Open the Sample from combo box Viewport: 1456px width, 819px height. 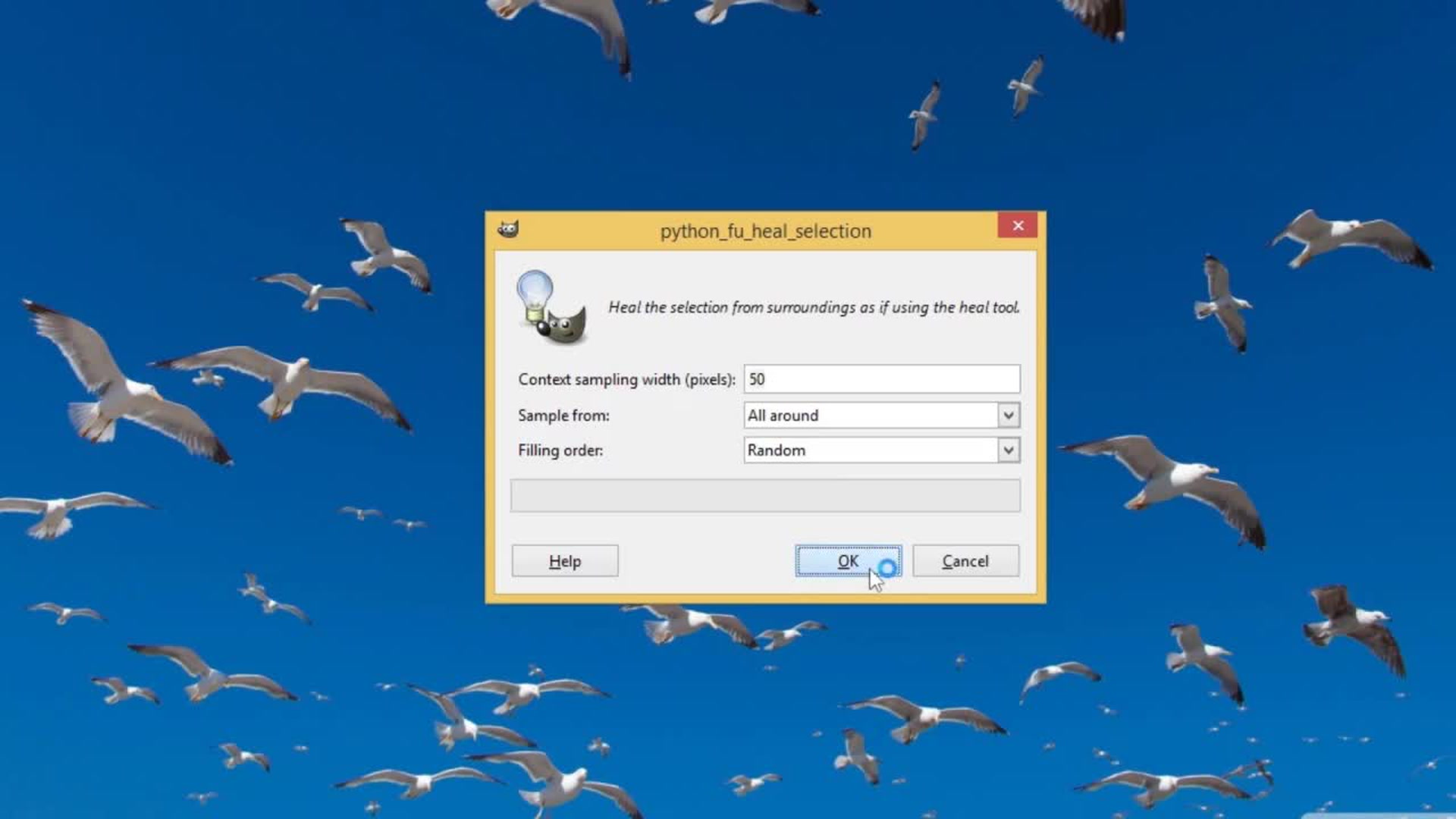pos(871,416)
